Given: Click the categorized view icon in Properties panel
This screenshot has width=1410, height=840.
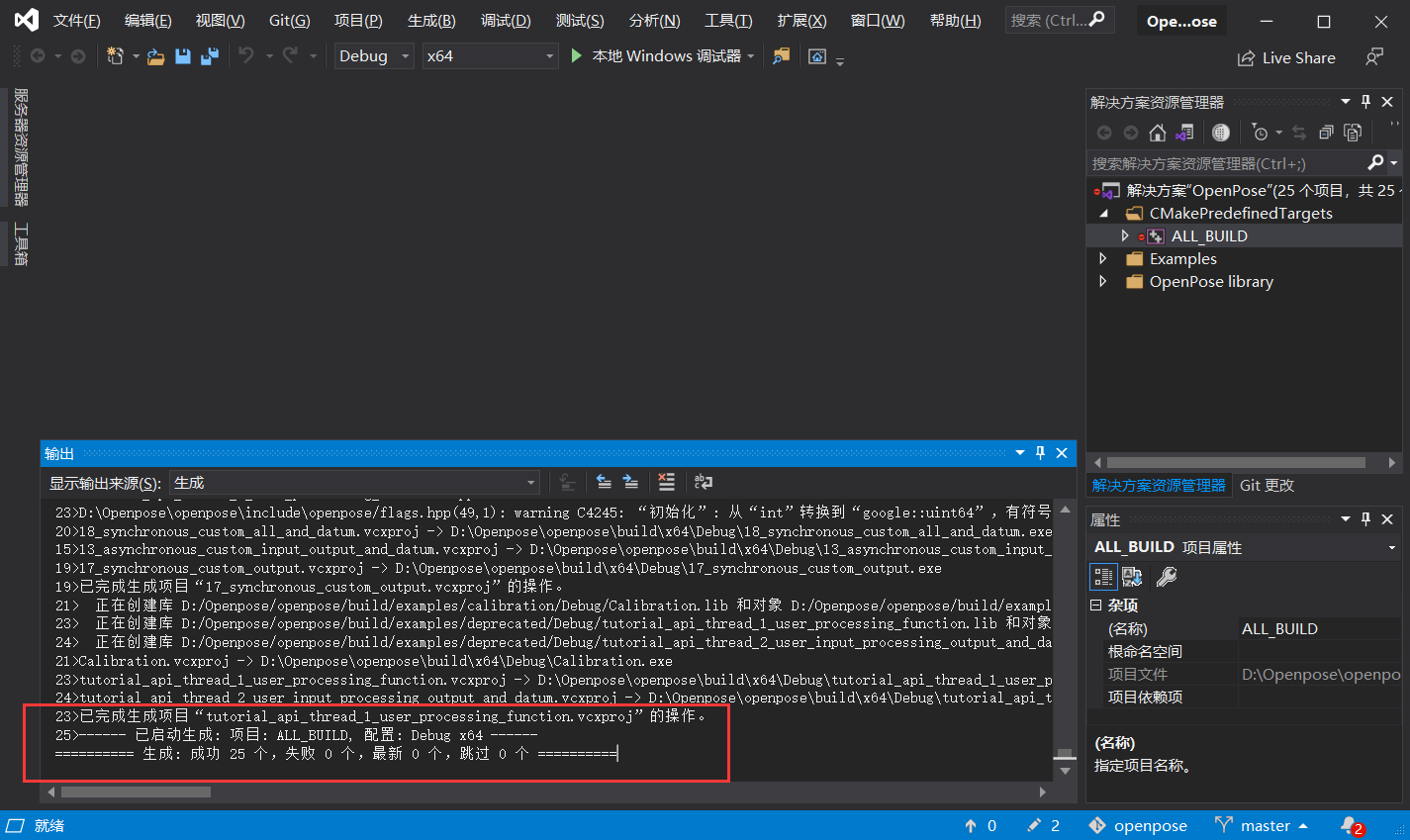Looking at the screenshot, I should click(1103, 577).
